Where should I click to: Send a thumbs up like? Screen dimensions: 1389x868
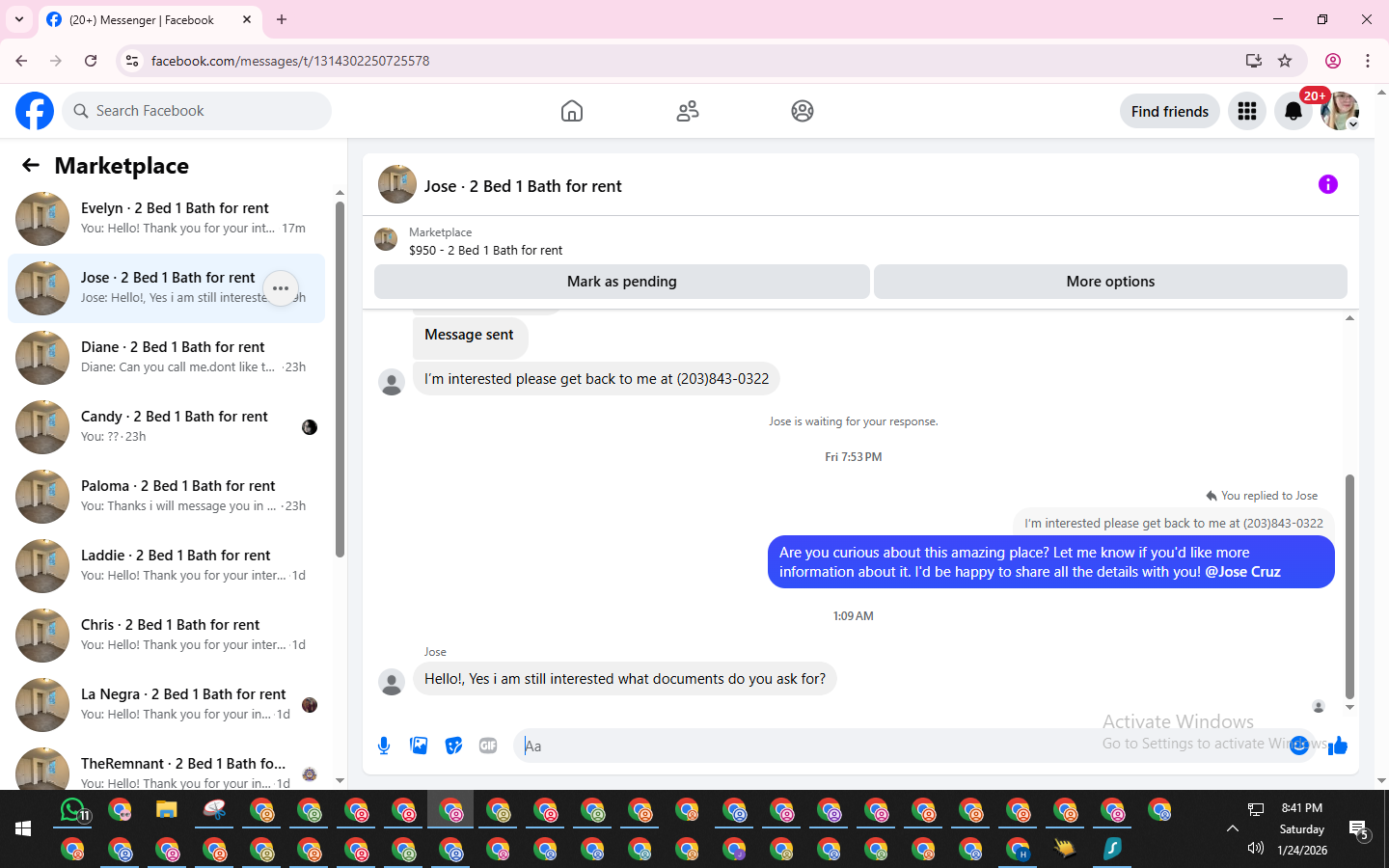point(1338,746)
